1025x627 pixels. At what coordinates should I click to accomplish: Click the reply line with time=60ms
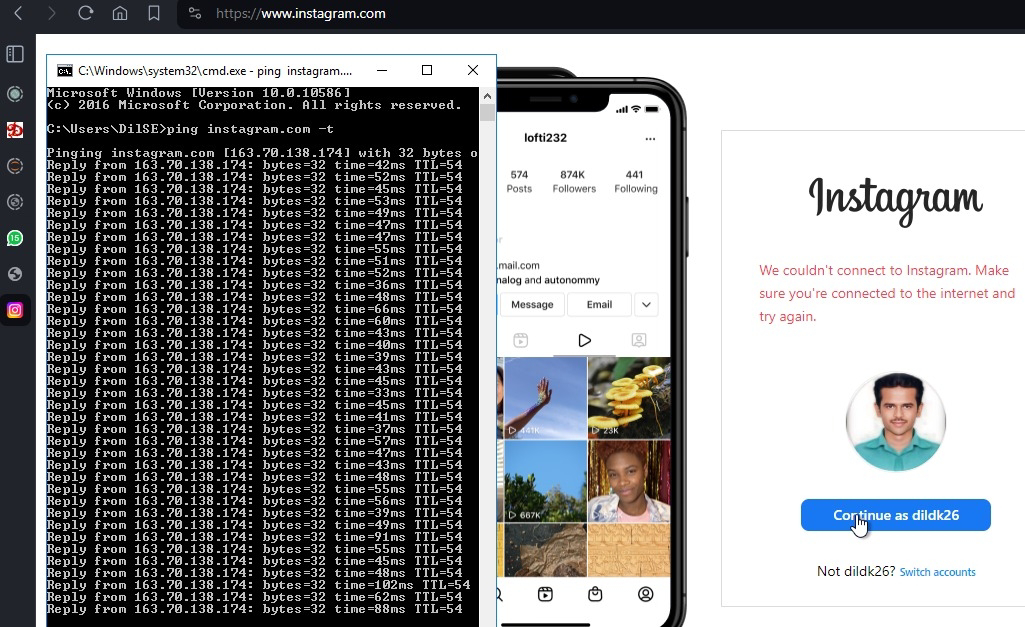[254, 321]
